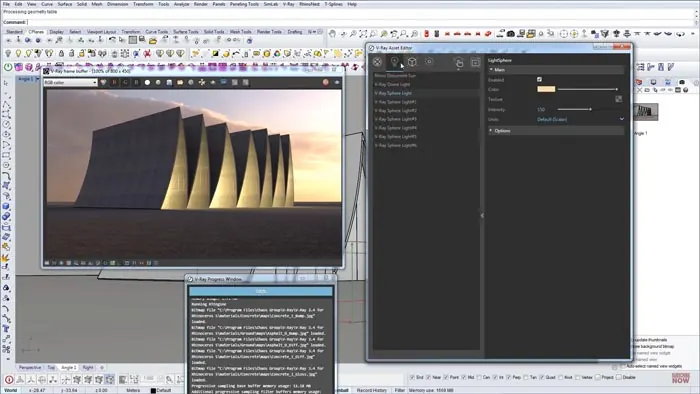The width and height of the screenshot is (700, 394).
Task: Click the padlock lock icon in toolbar
Action: pyautogui.click(x=62, y=54)
